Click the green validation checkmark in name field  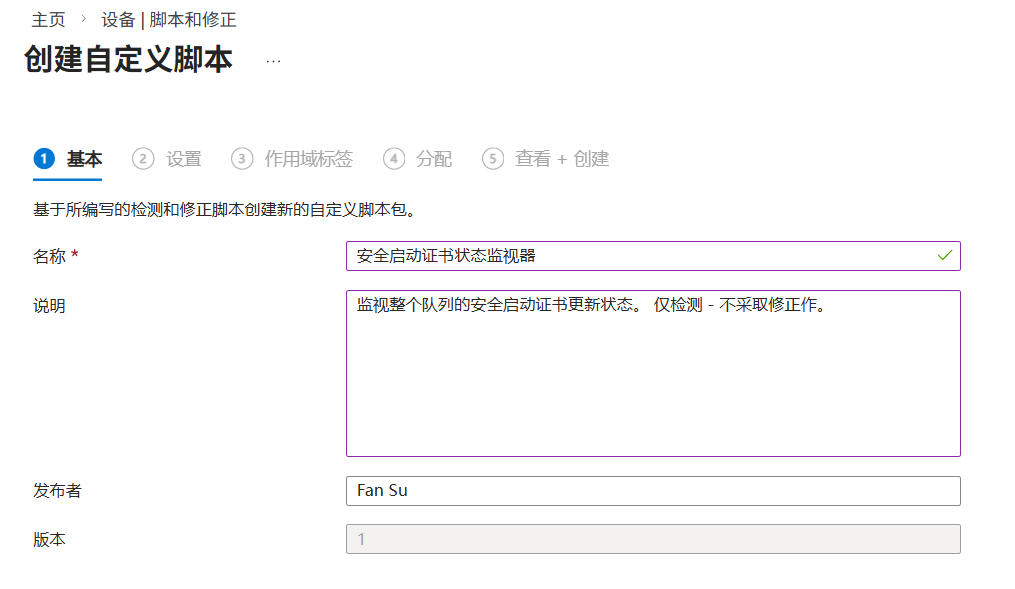point(944,256)
